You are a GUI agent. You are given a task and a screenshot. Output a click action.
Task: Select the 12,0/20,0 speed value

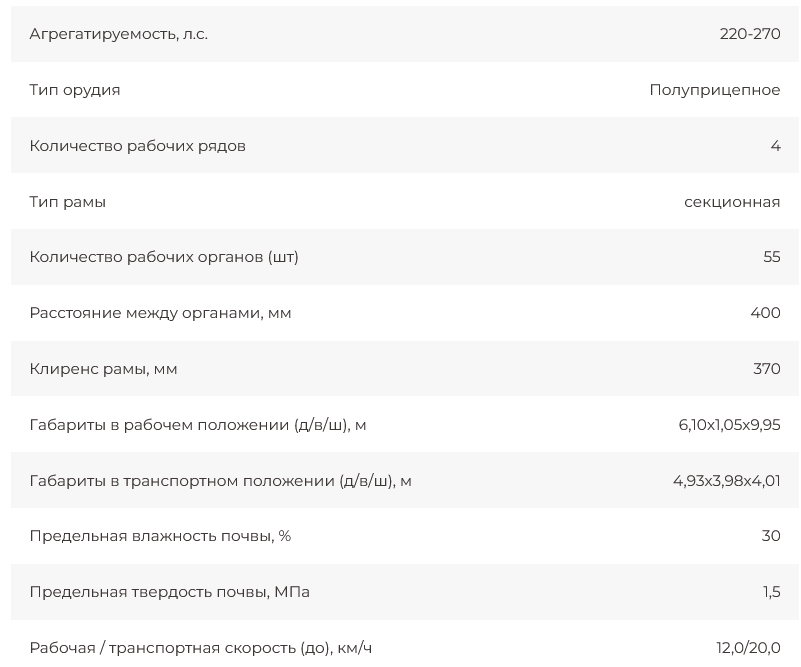[748, 648]
